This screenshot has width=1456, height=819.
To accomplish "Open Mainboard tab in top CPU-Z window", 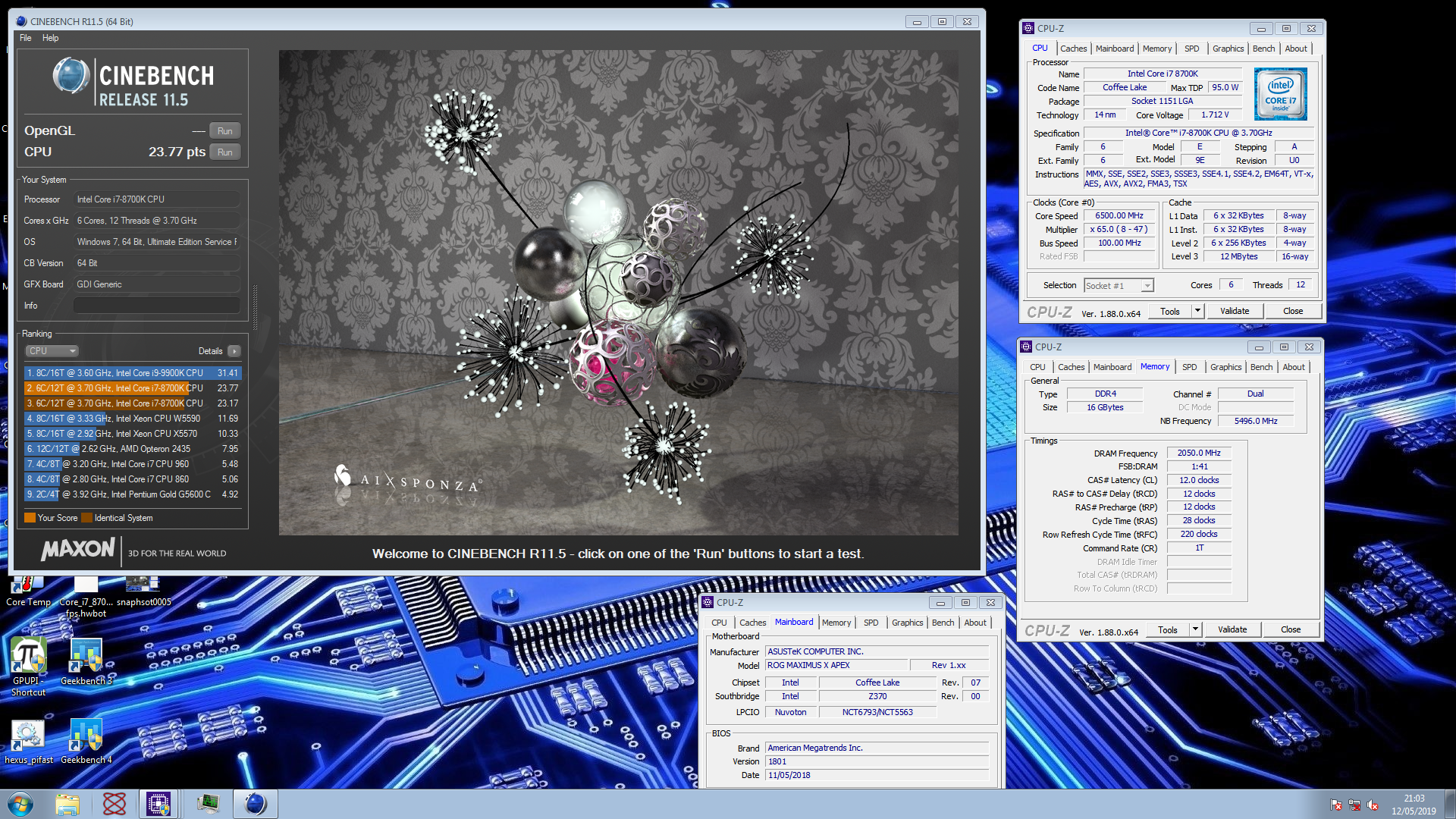I will coord(1115,49).
